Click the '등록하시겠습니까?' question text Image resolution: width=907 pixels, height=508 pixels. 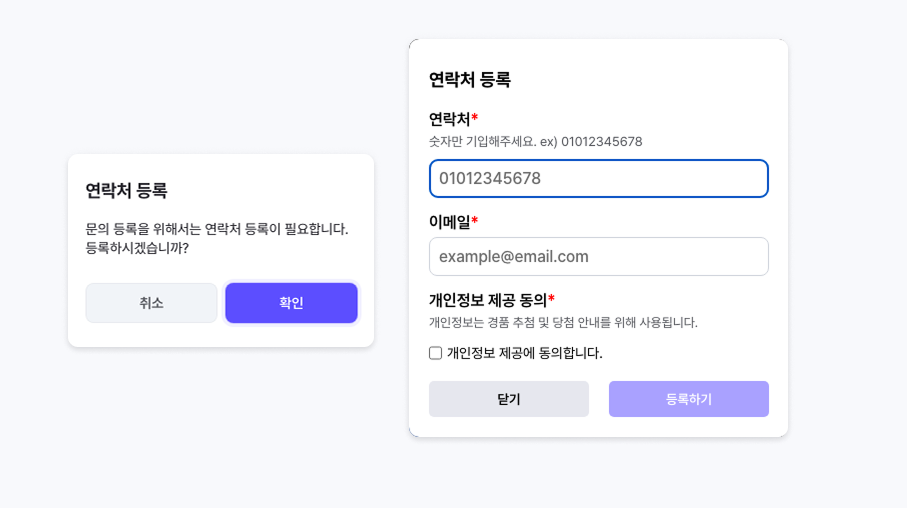[137, 248]
